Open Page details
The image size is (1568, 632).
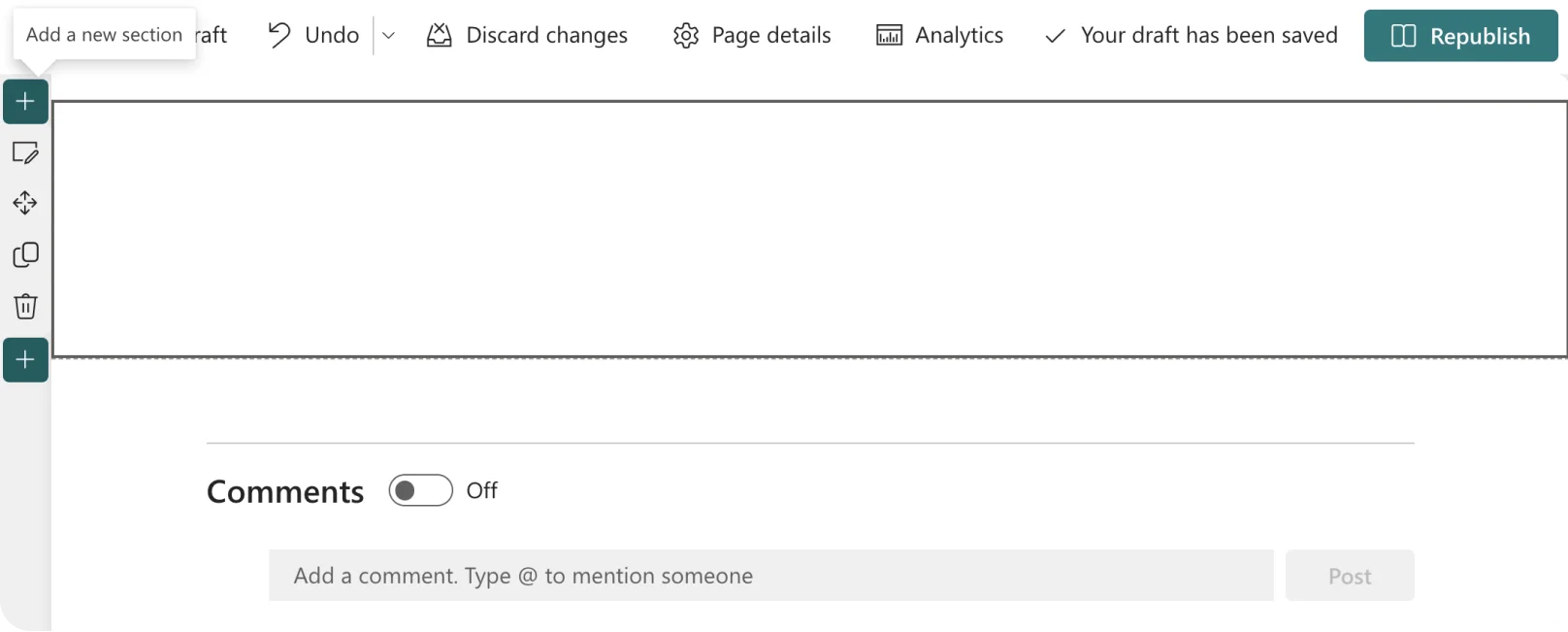pos(752,36)
